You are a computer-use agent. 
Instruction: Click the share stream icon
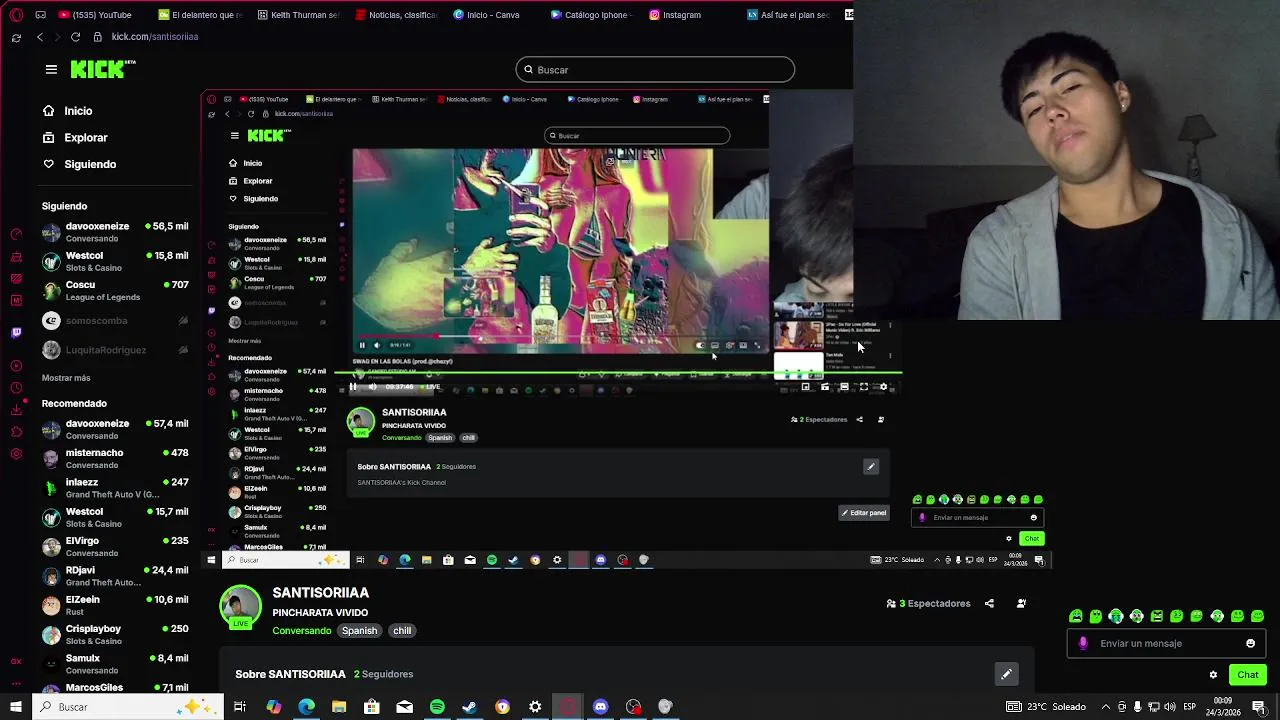(x=989, y=604)
